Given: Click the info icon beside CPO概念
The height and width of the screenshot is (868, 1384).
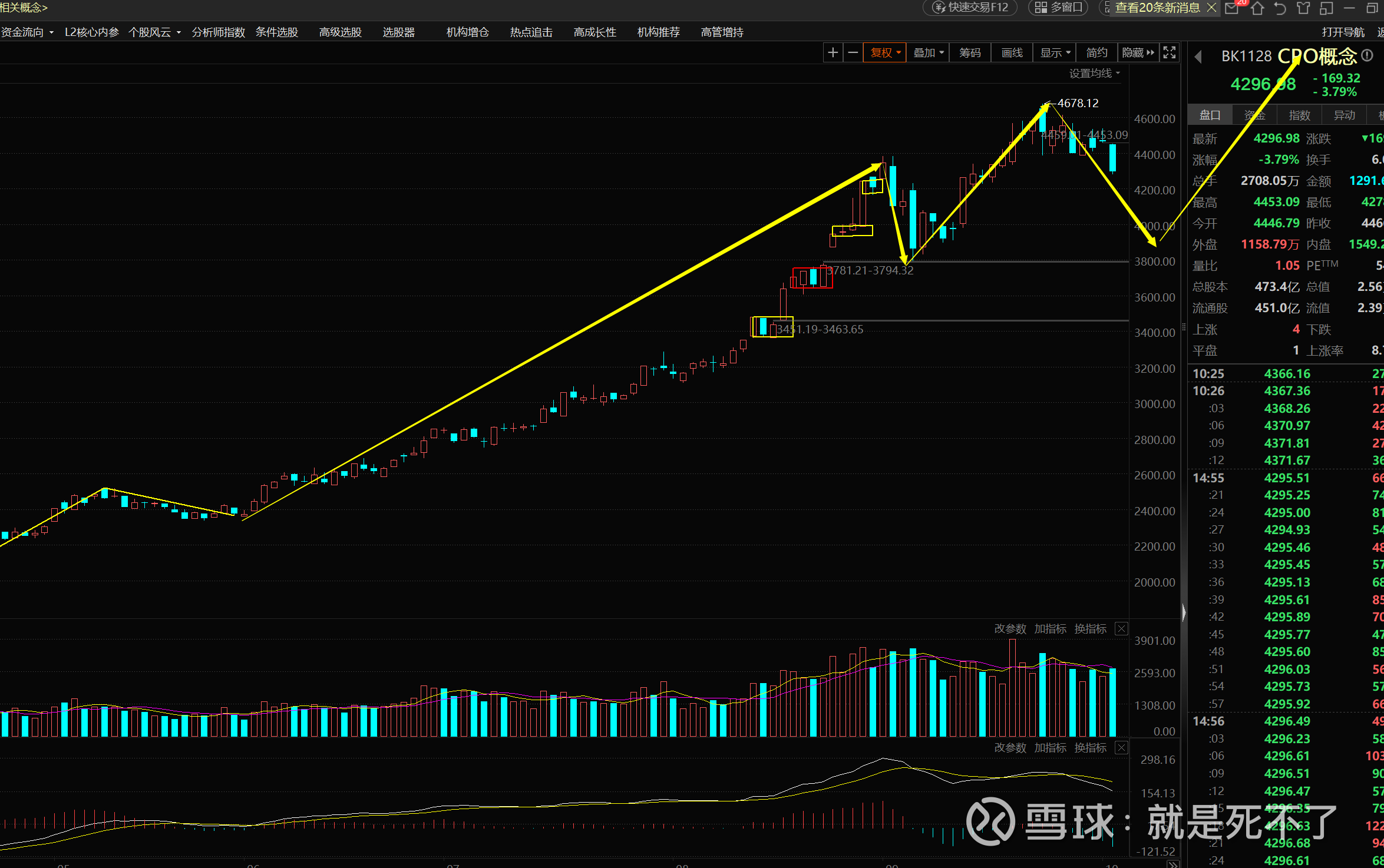Looking at the screenshot, I should click(x=1368, y=55).
